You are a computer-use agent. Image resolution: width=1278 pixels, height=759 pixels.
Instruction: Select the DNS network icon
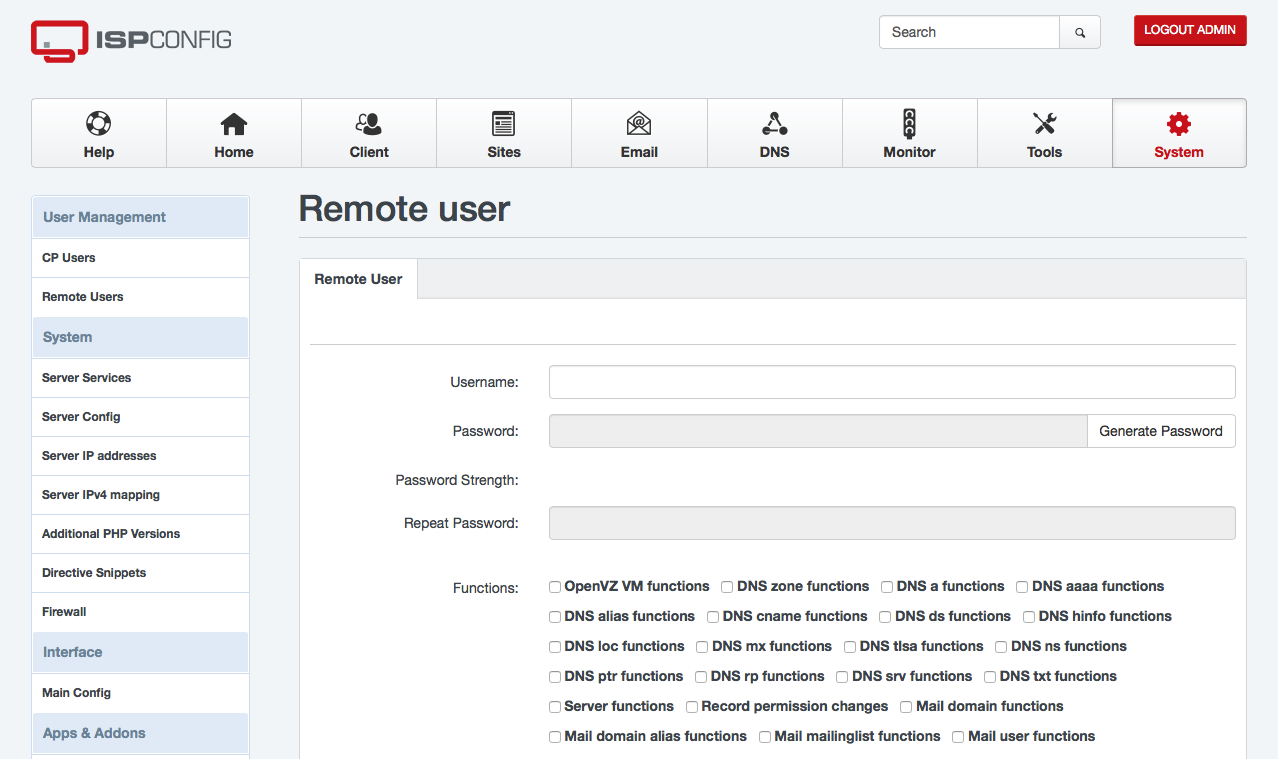coord(774,124)
